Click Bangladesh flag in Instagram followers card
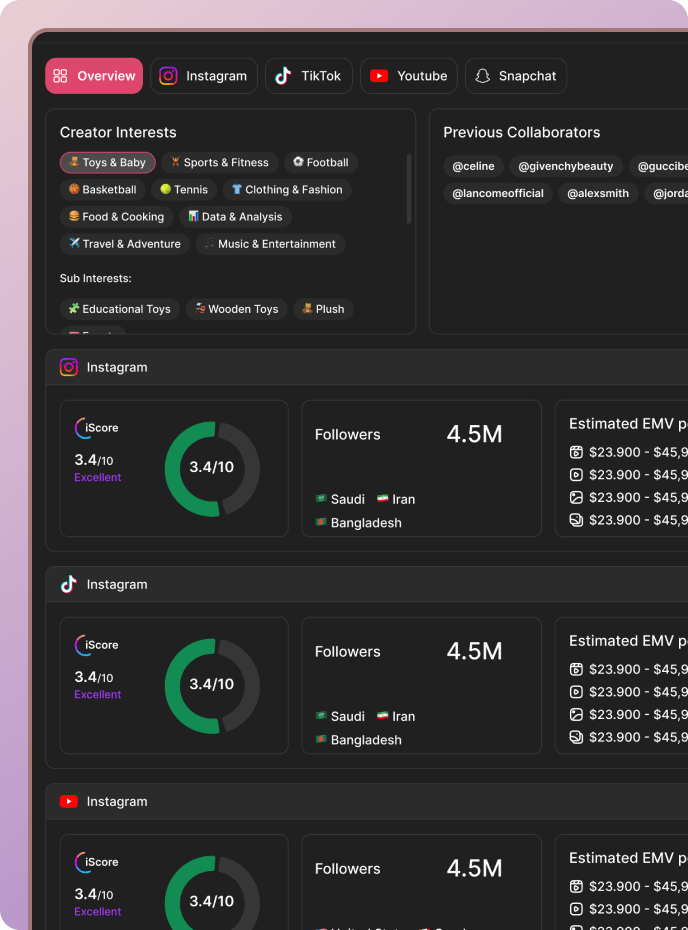This screenshot has height=930, width=688. coord(321,522)
